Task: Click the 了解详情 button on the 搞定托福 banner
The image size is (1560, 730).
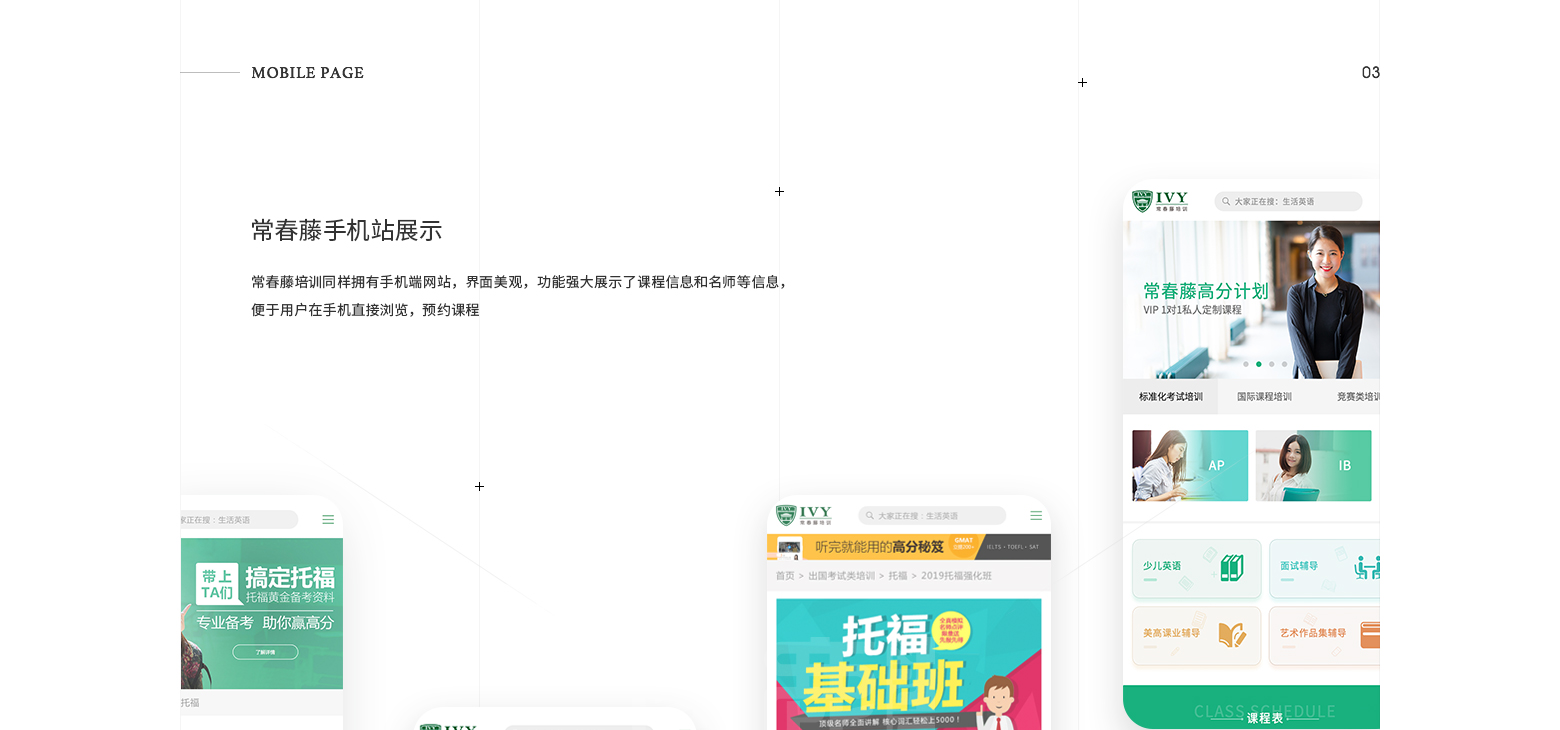Action: 264,652
